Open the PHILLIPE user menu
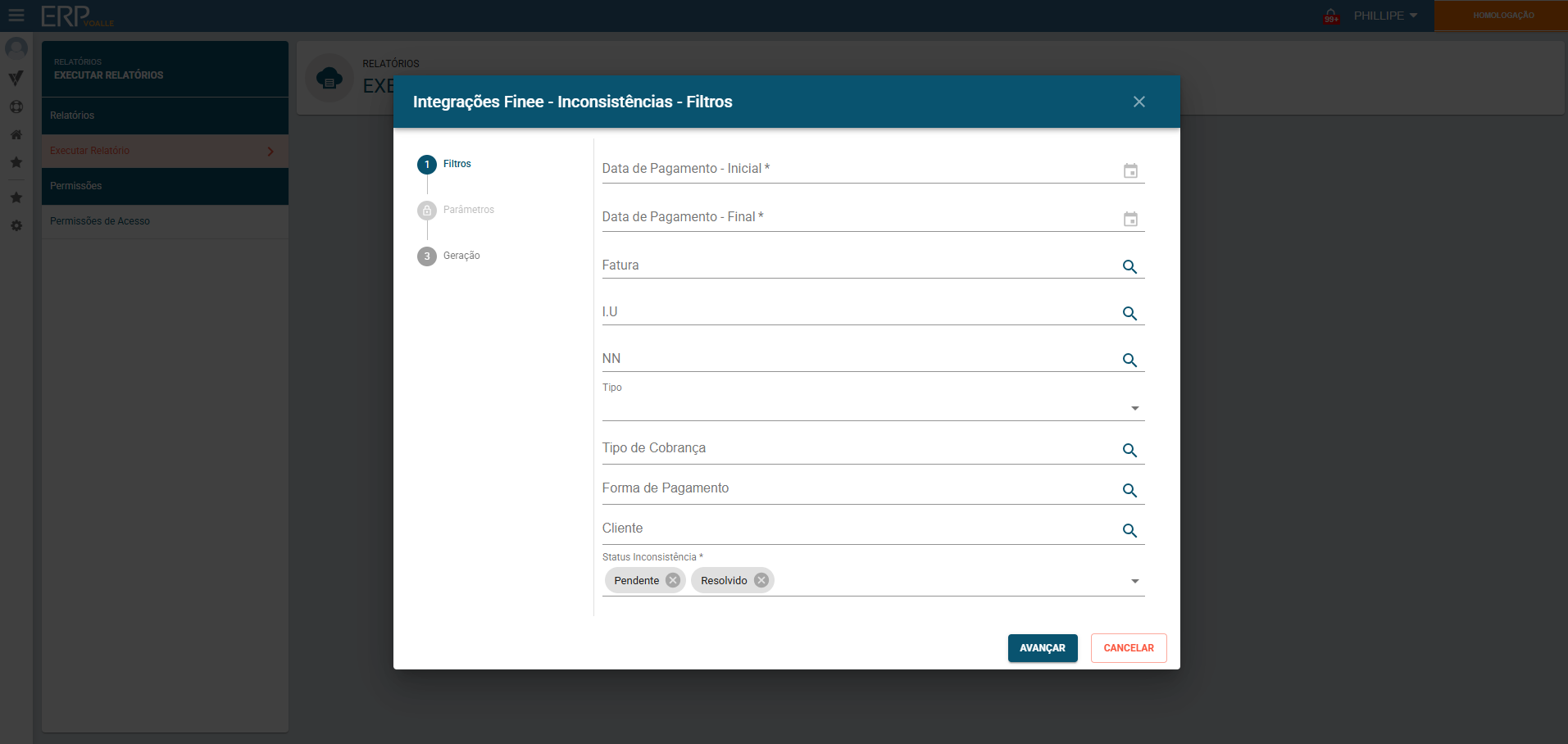 point(1385,16)
